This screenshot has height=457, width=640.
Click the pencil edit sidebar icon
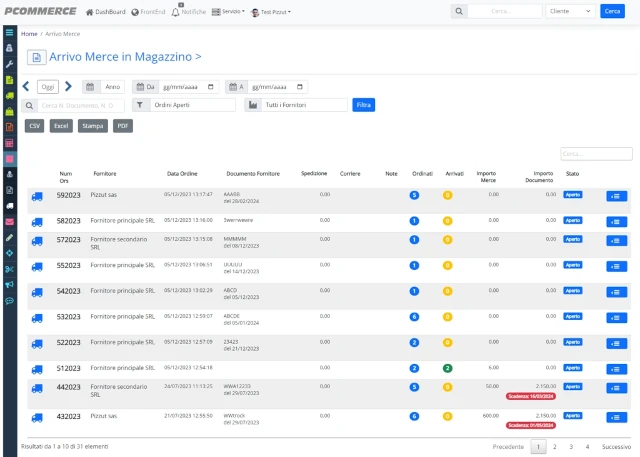pyautogui.click(x=9, y=237)
